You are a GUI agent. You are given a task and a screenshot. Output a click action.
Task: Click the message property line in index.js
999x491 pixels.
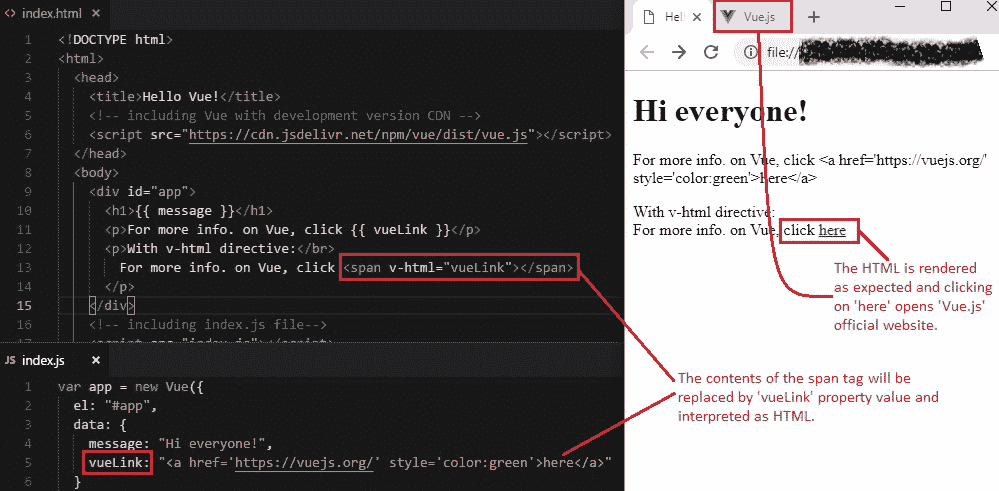coord(182,443)
